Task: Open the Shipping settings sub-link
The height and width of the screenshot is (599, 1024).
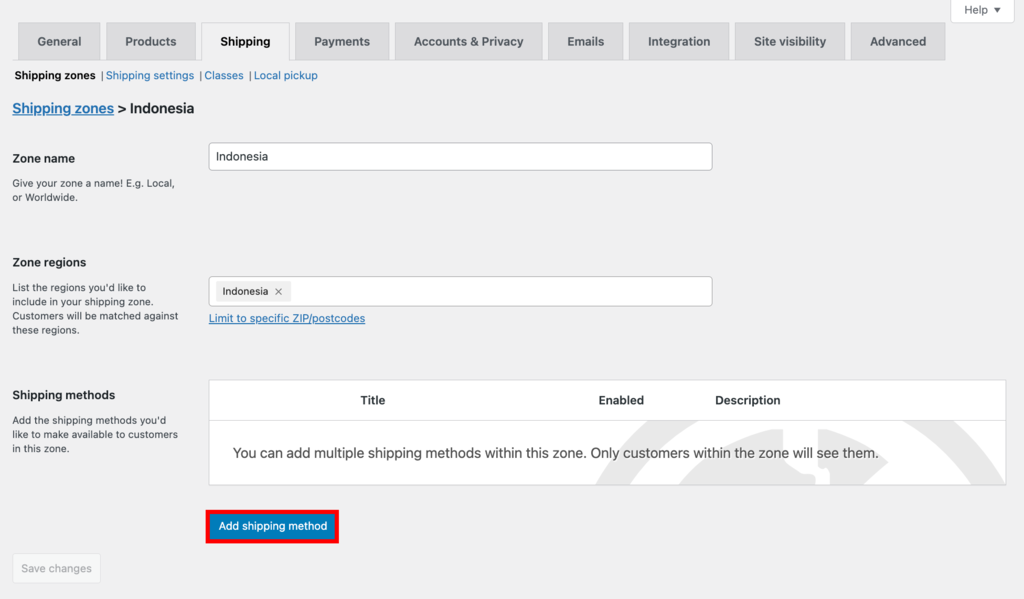Action: tap(150, 75)
